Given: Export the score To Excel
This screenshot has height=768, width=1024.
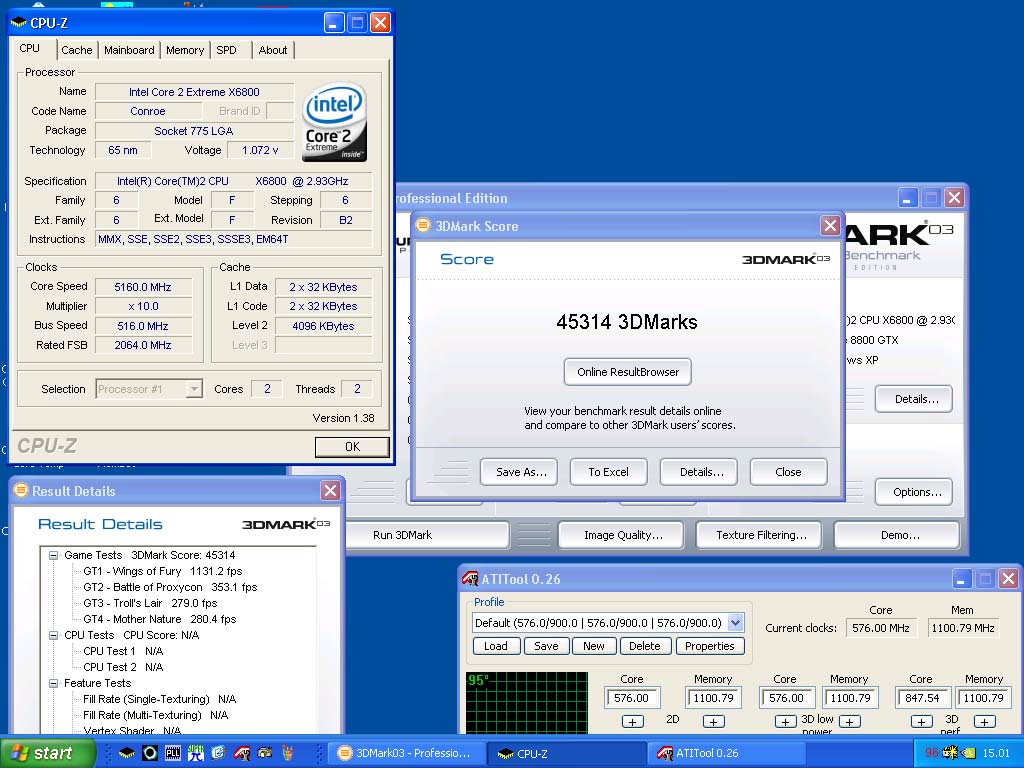Looking at the screenshot, I should pos(609,472).
